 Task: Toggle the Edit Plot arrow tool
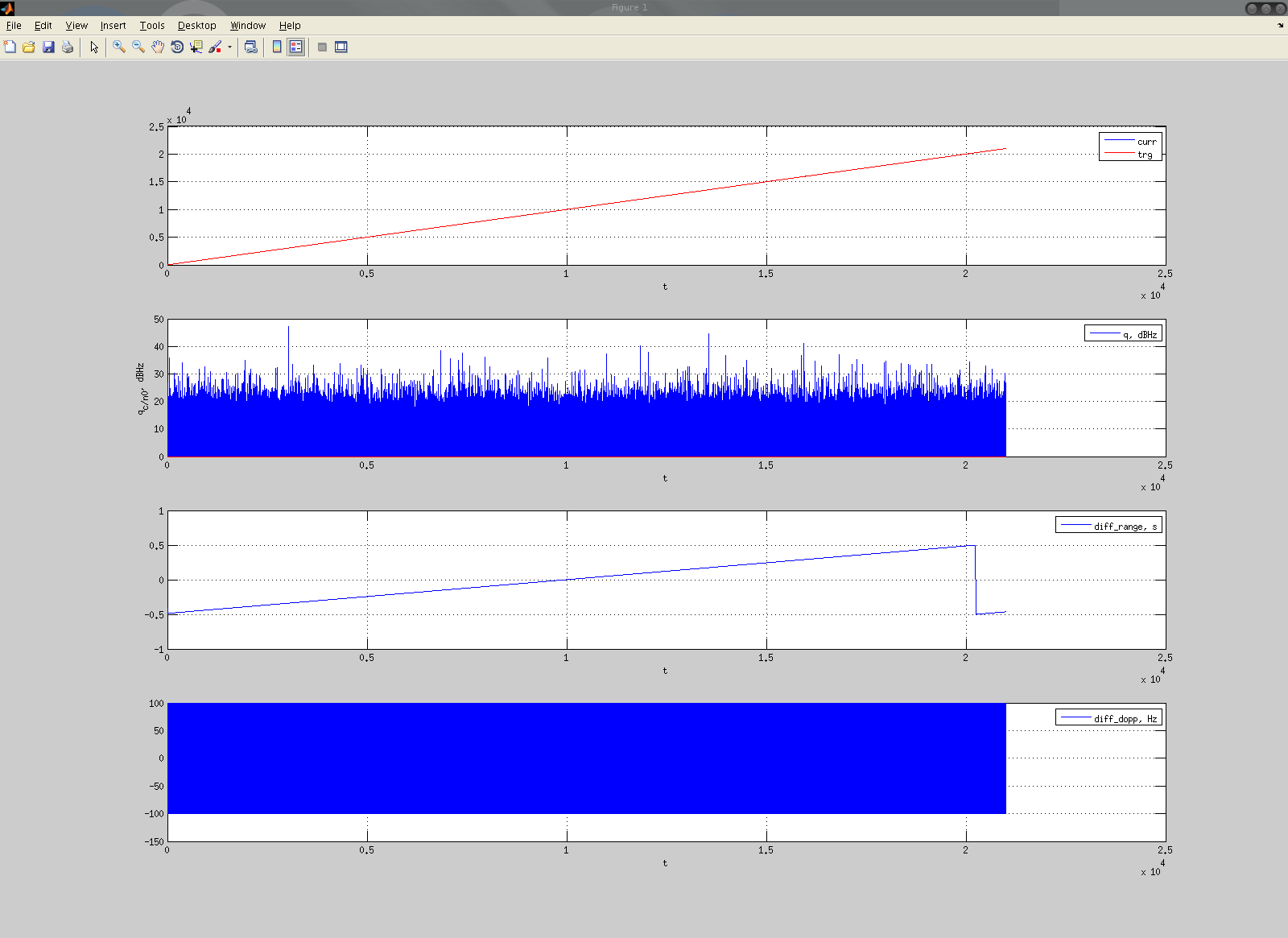[x=94, y=47]
